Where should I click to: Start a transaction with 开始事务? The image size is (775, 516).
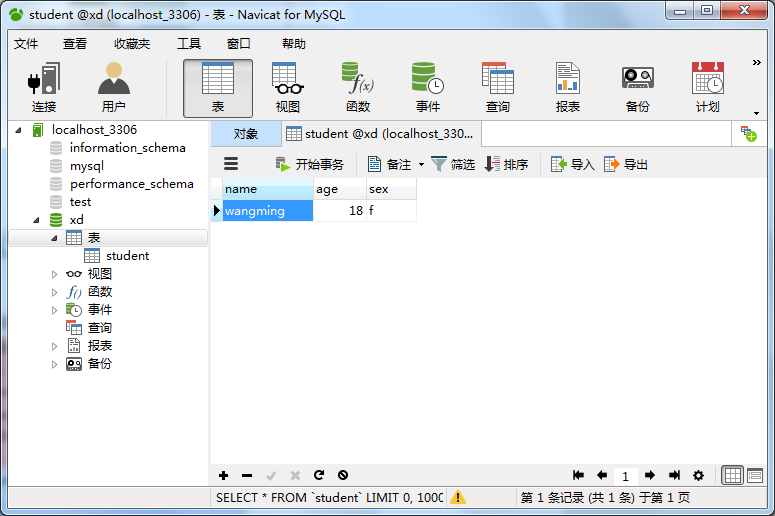coord(309,164)
